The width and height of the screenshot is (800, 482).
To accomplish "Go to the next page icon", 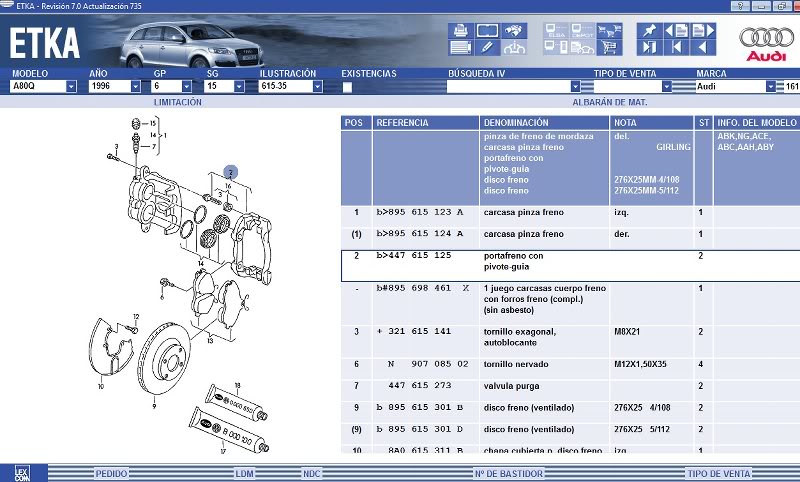I will [x=704, y=30].
